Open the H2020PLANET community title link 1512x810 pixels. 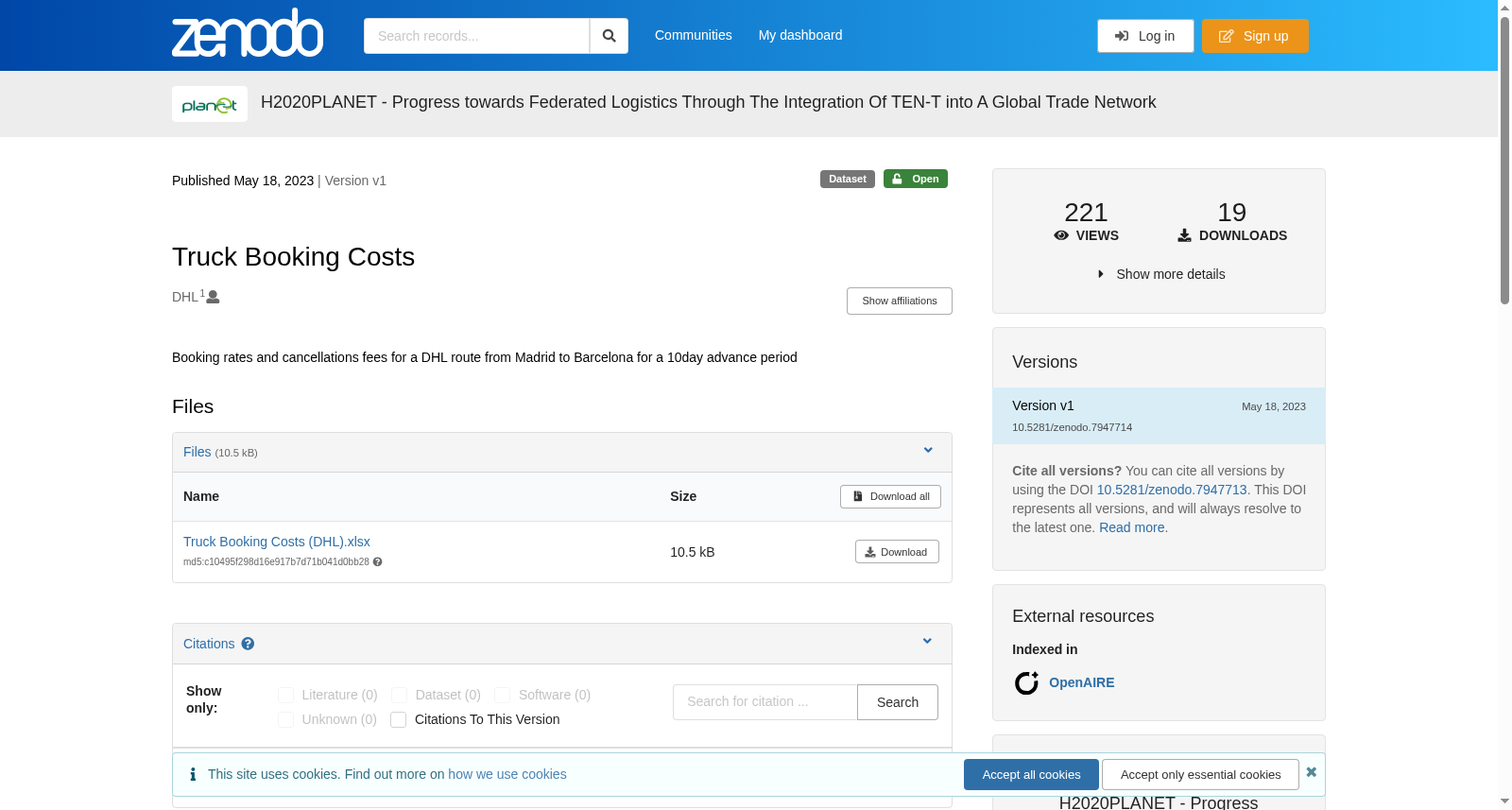(709, 102)
